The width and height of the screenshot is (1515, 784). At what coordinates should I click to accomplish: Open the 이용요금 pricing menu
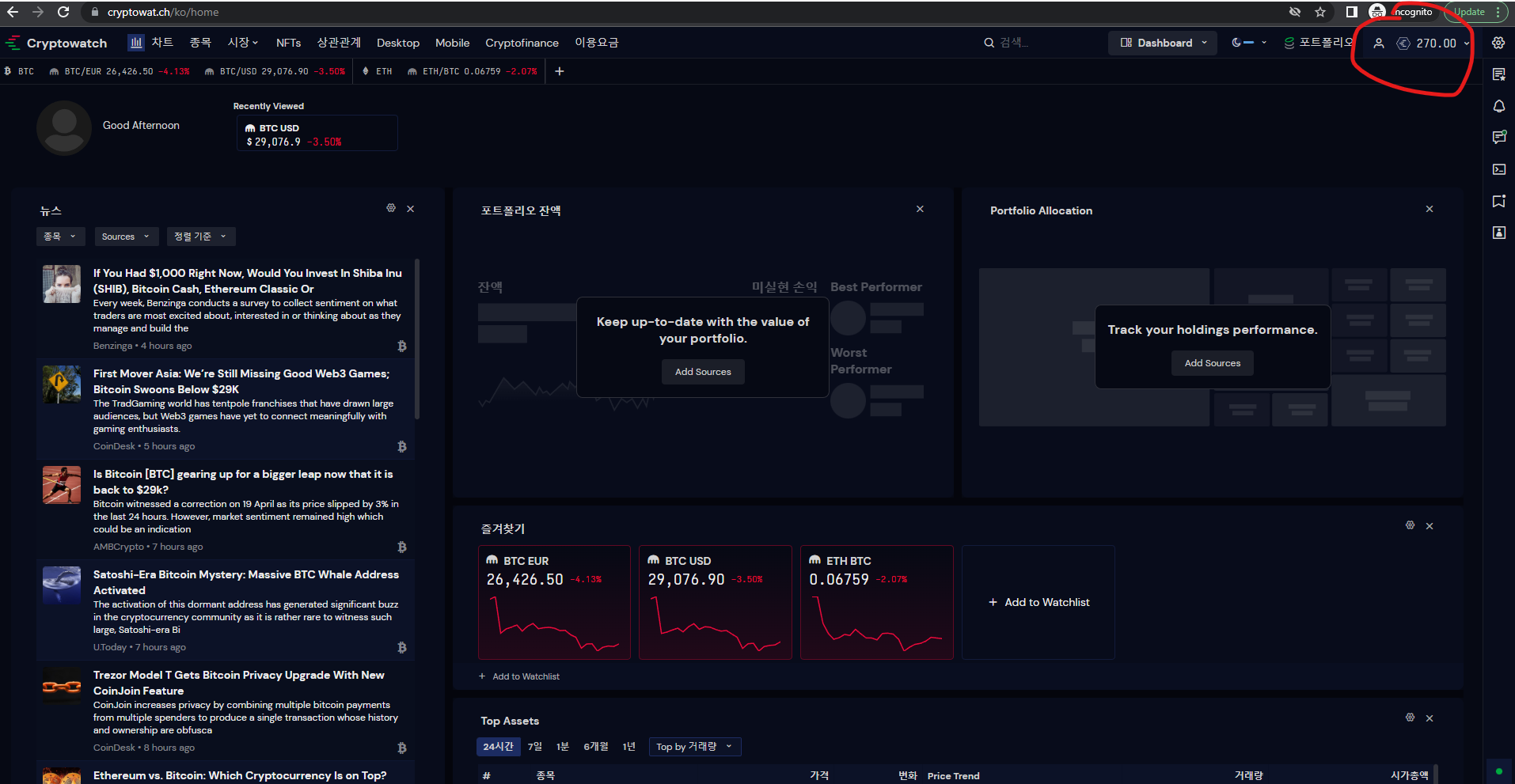[597, 42]
